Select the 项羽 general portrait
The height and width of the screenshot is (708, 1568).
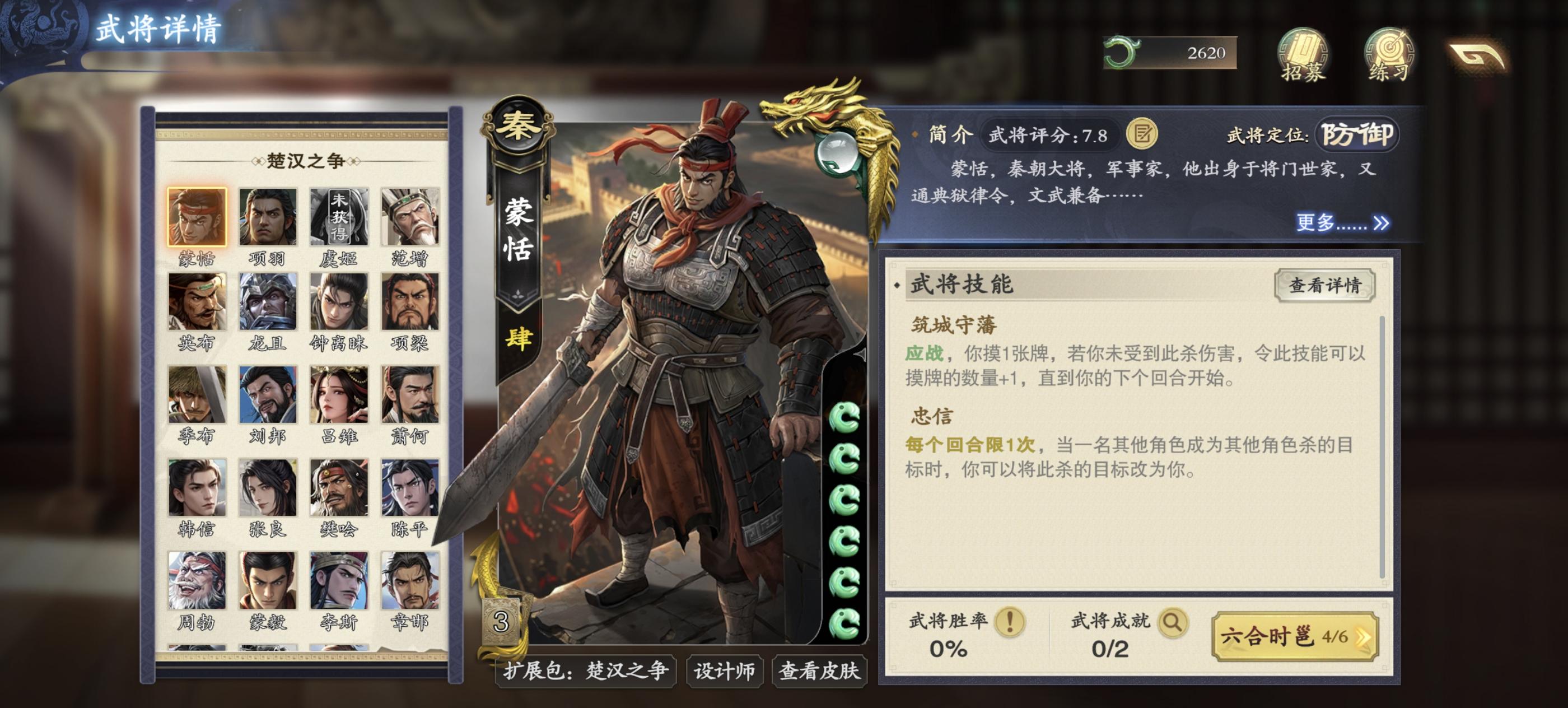click(267, 226)
